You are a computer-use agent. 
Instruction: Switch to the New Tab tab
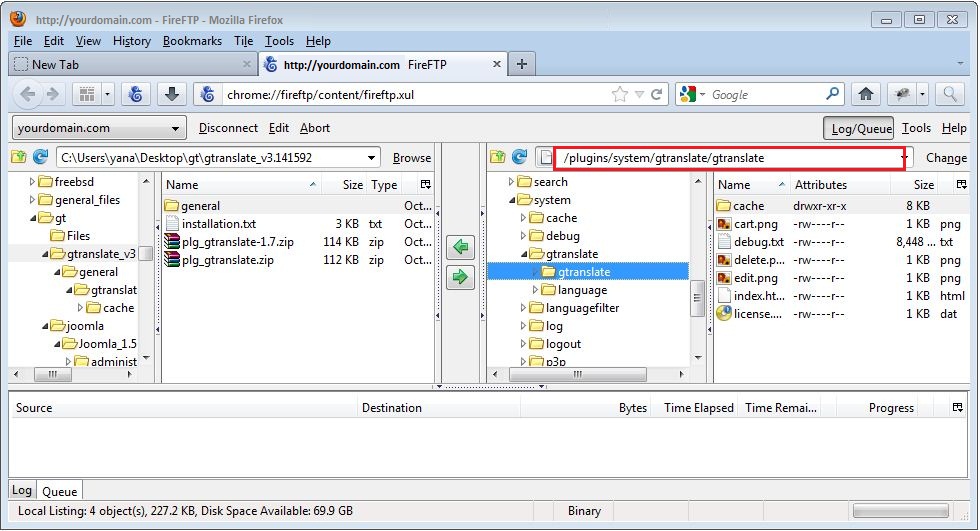(x=133, y=64)
